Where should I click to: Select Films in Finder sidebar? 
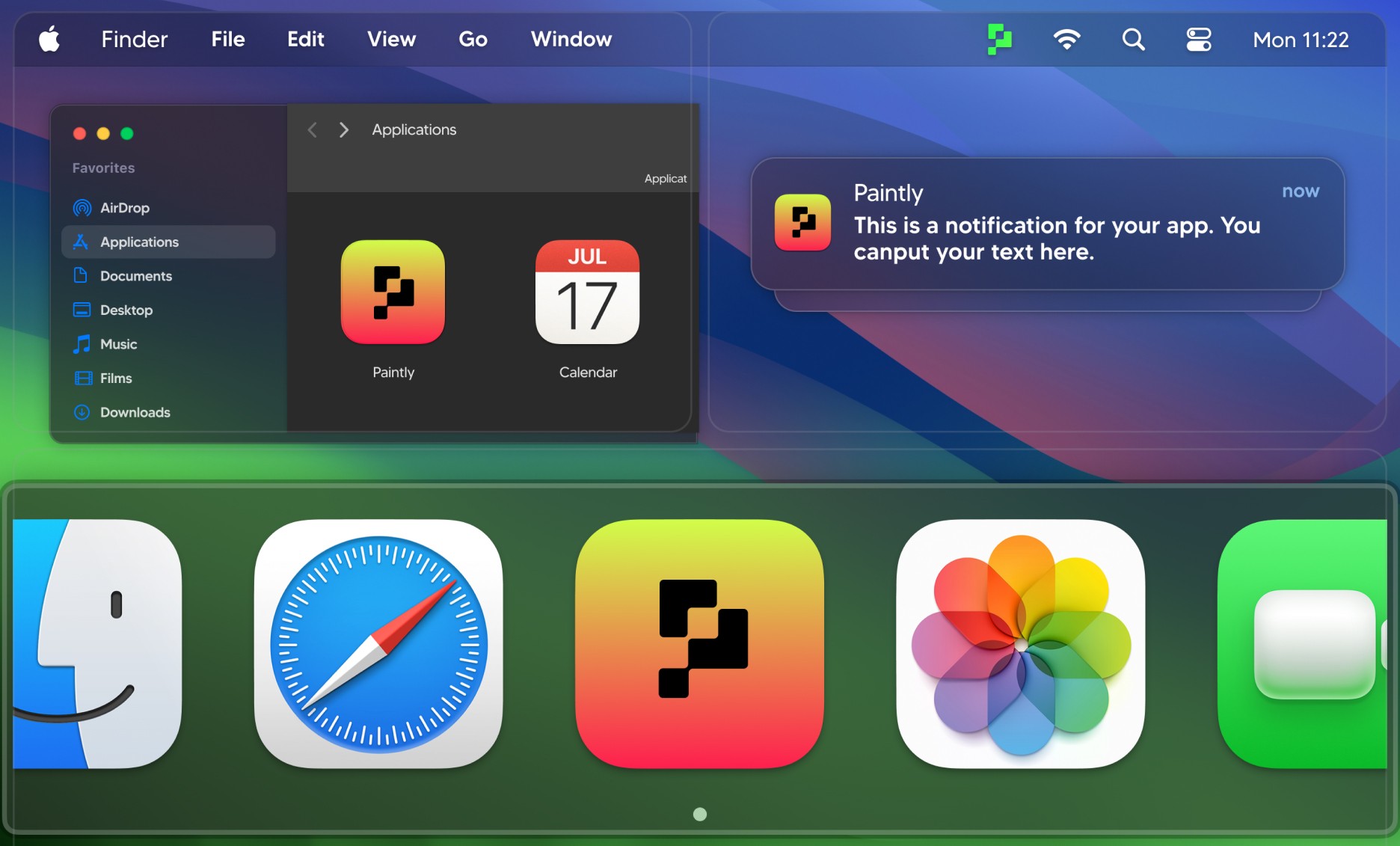coord(168,378)
